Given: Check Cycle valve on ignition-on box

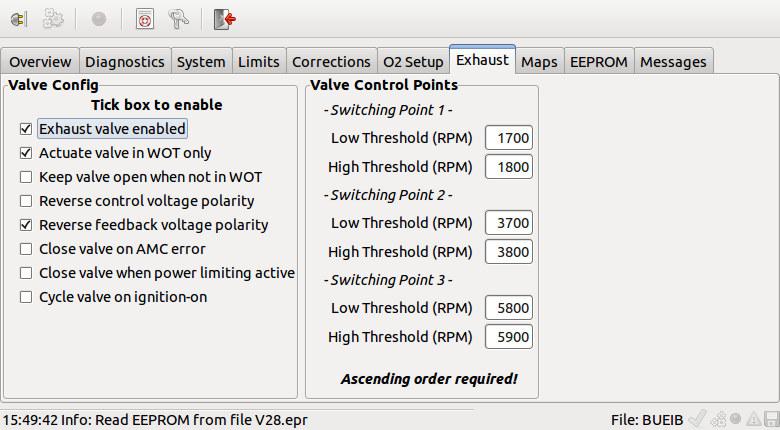Looking at the screenshot, I should [x=26, y=297].
